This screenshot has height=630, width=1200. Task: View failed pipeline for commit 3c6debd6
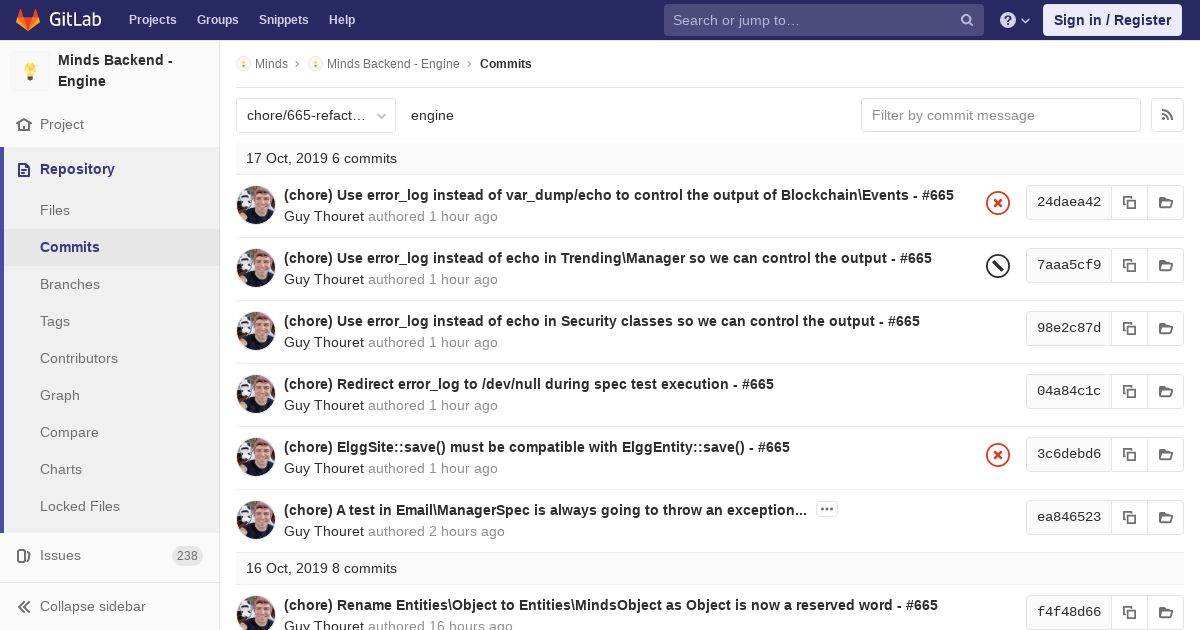997,455
